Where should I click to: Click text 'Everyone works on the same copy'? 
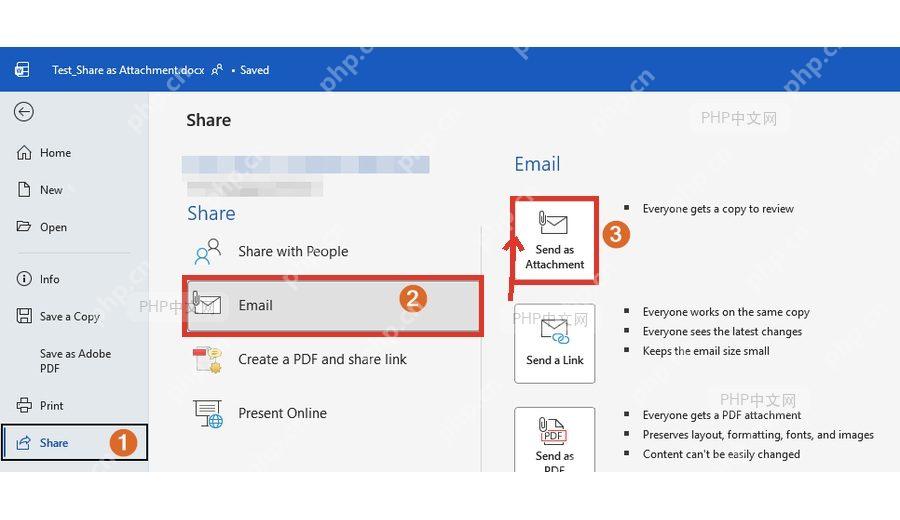pyautogui.click(x=726, y=312)
